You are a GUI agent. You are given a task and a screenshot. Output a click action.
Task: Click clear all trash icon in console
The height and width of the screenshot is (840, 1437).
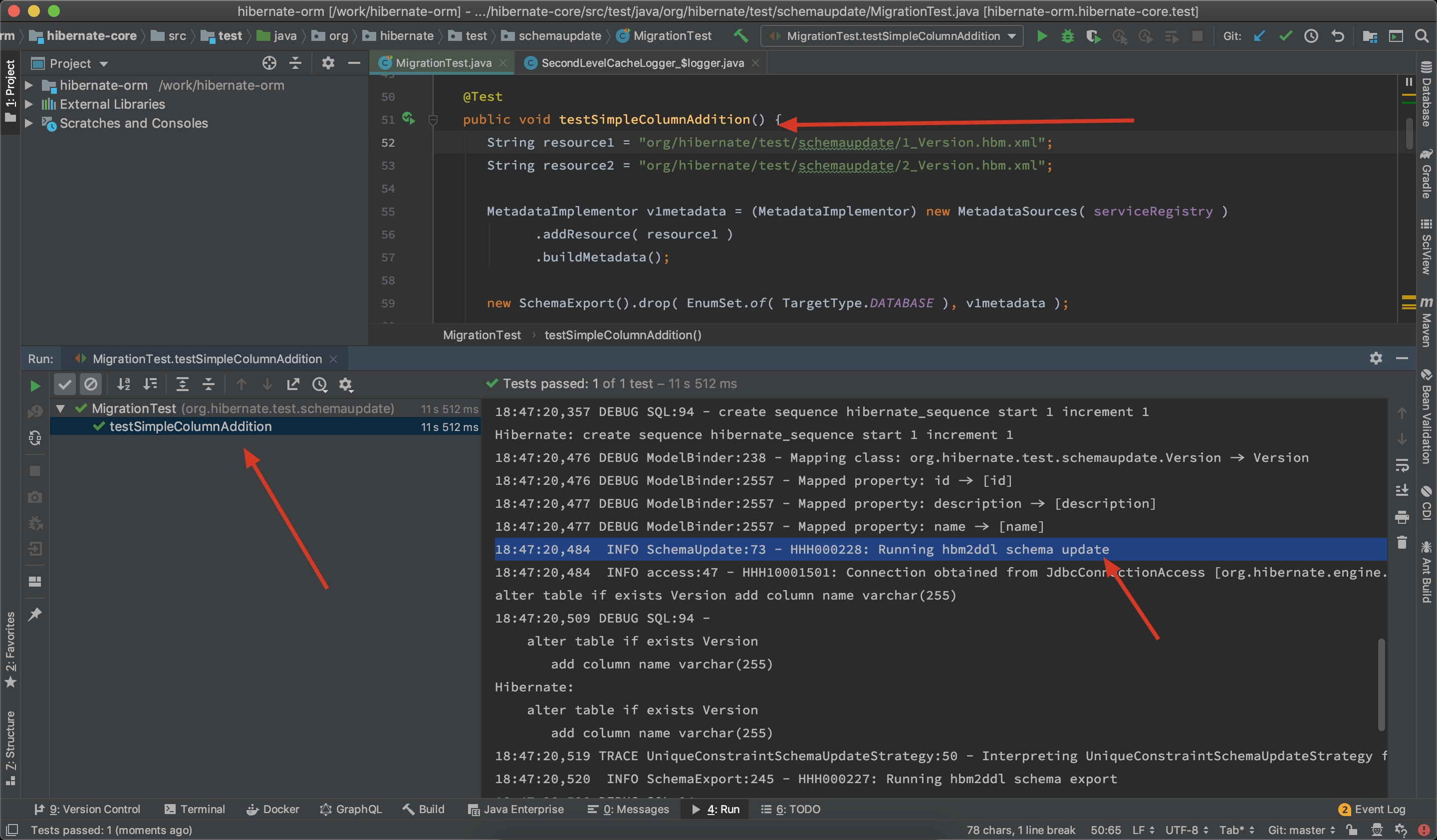click(1402, 542)
